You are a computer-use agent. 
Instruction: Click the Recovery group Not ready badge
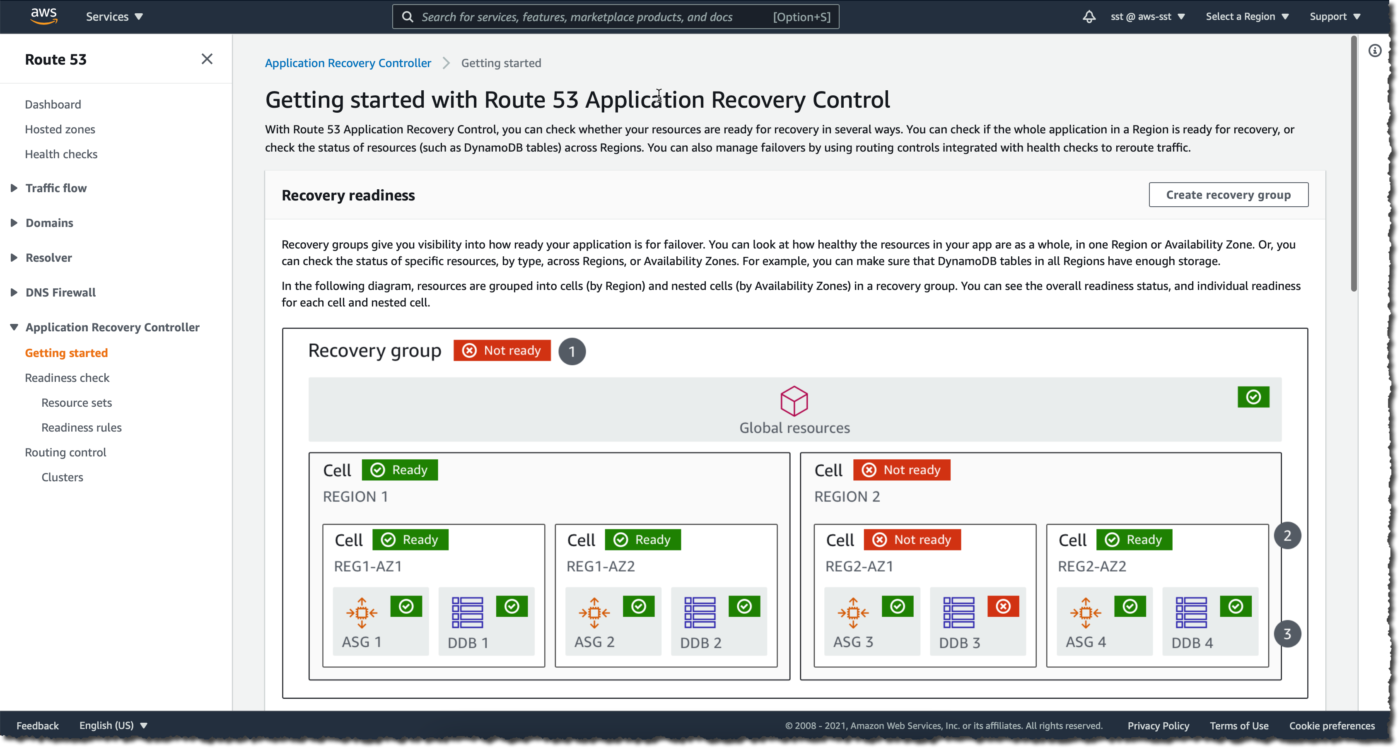tap(502, 351)
